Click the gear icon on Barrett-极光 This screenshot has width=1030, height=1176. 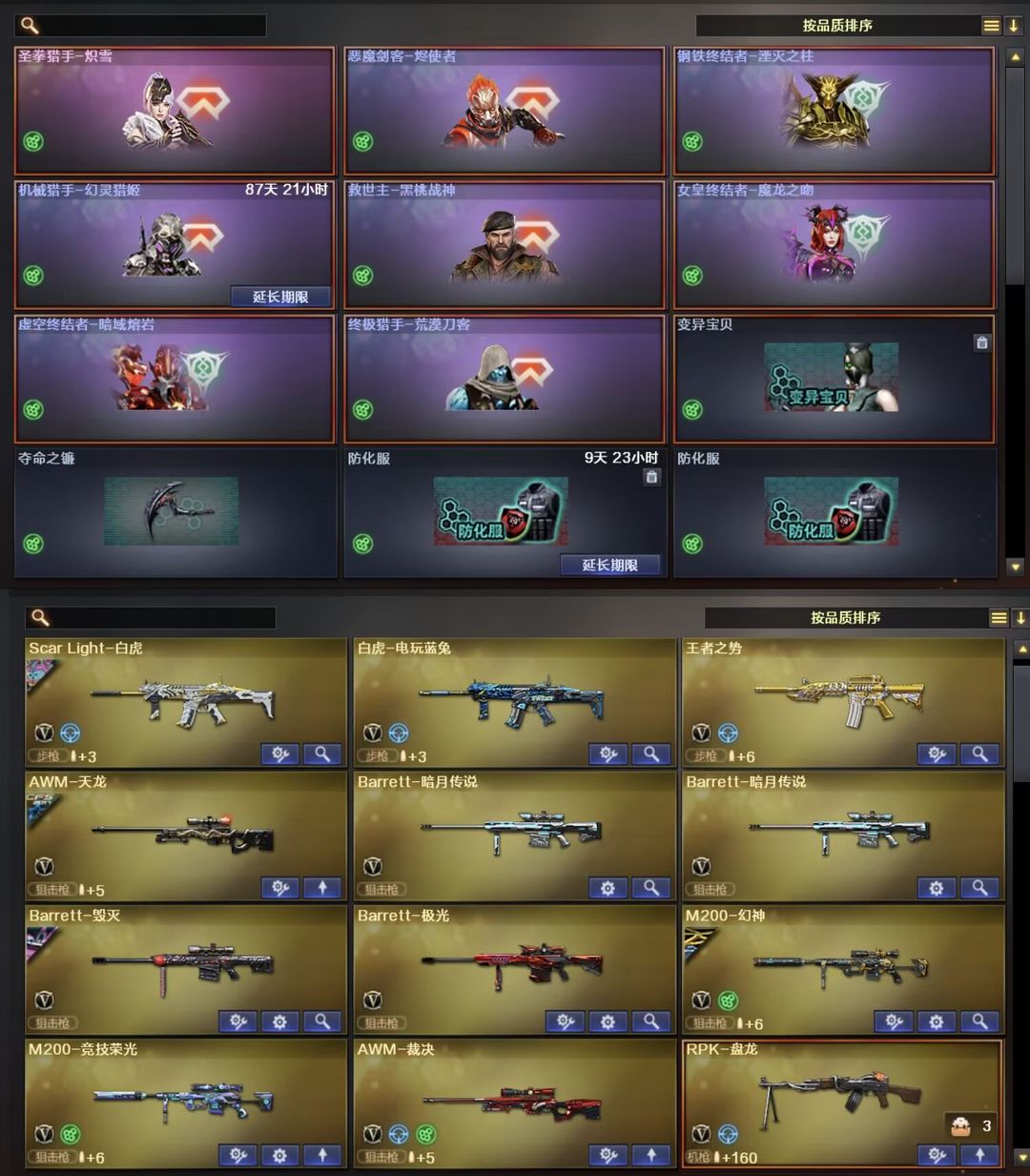point(608,1021)
